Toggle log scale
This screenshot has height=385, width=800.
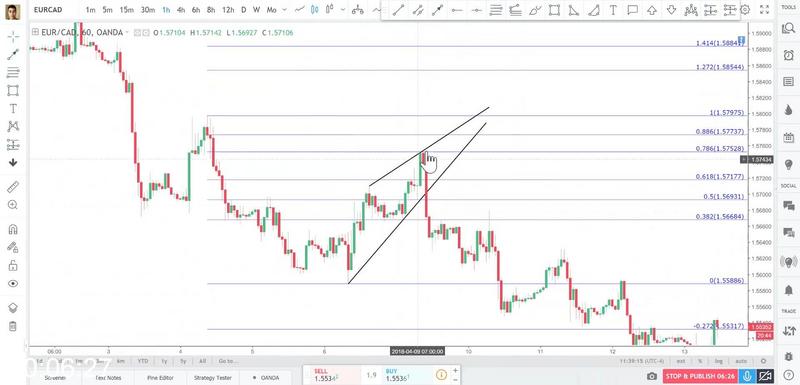click(719, 361)
